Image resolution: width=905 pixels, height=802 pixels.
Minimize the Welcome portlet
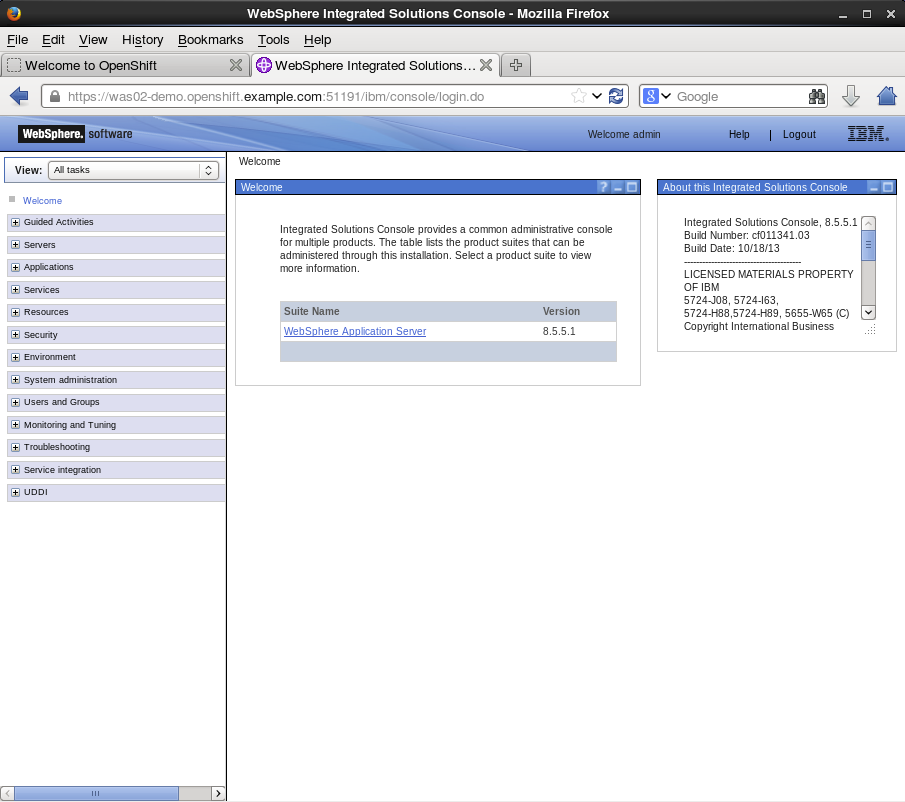(618, 187)
